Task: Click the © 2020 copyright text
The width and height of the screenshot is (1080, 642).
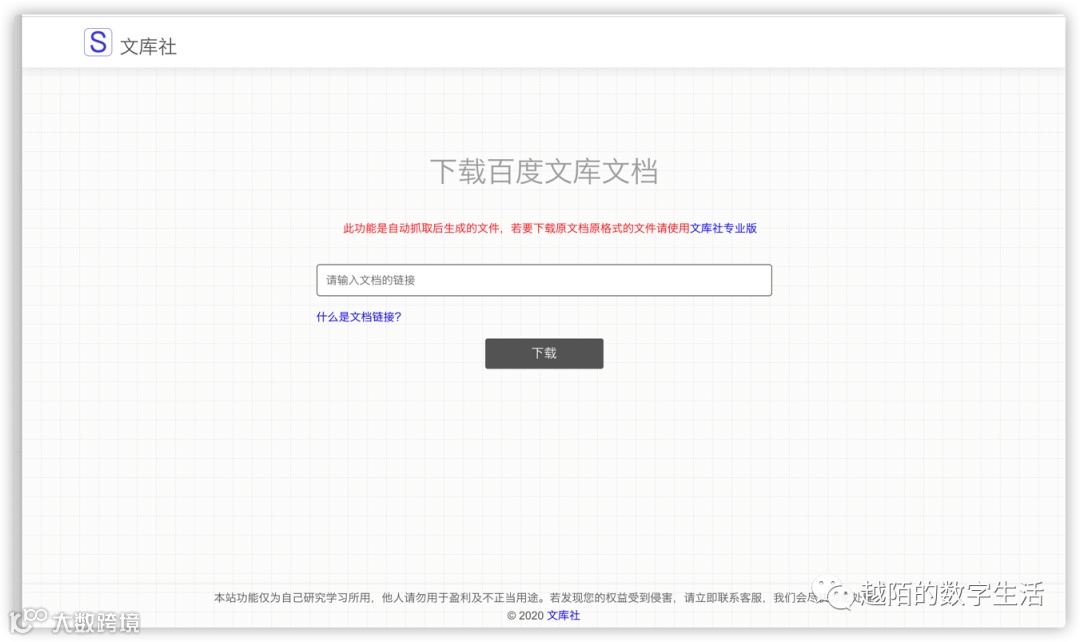Action: pyautogui.click(x=526, y=615)
